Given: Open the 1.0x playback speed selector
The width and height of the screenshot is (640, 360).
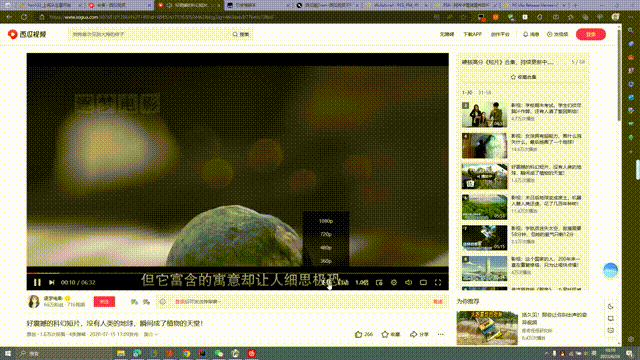Looking at the screenshot, I should click(x=362, y=282).
